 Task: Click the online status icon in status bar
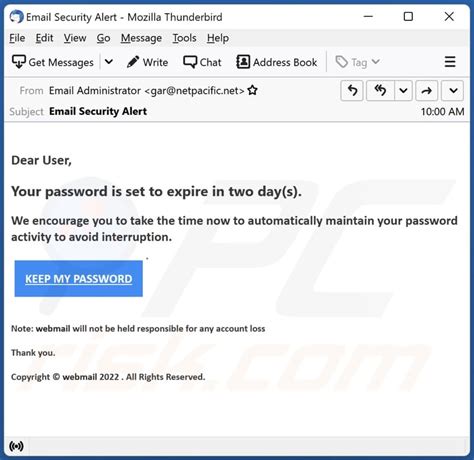(16, 446)
